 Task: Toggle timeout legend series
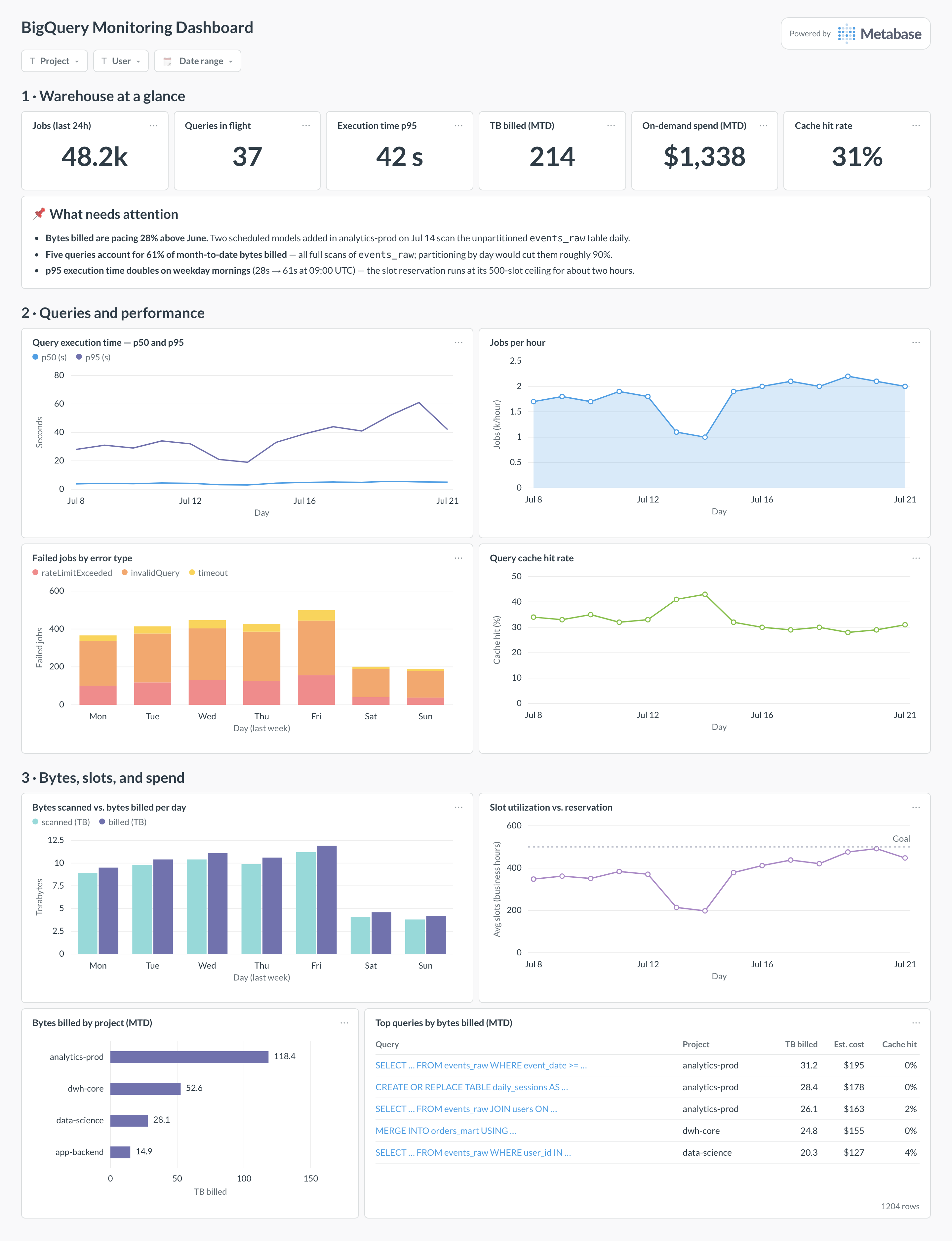pyautogui.click(x=208, y=573)
